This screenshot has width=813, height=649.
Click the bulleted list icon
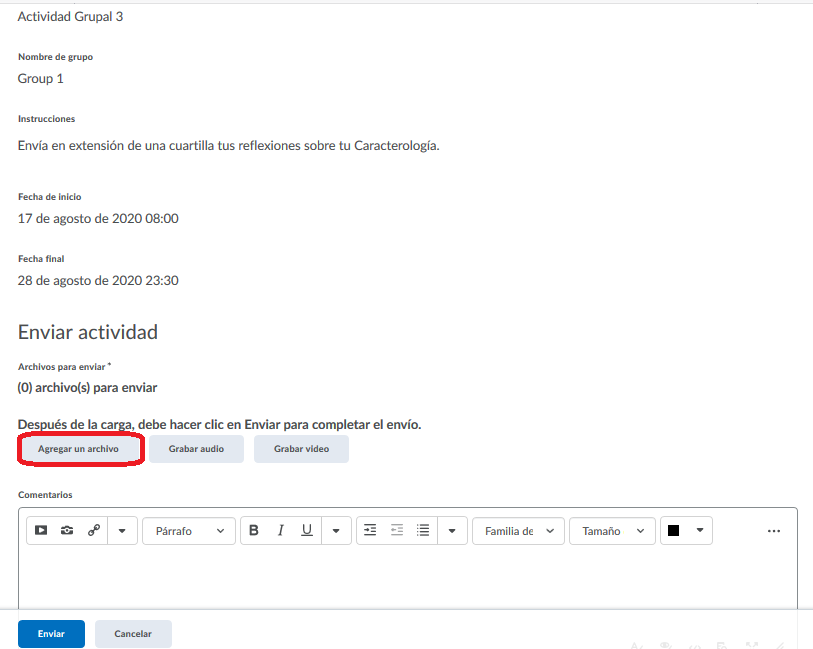423,531
